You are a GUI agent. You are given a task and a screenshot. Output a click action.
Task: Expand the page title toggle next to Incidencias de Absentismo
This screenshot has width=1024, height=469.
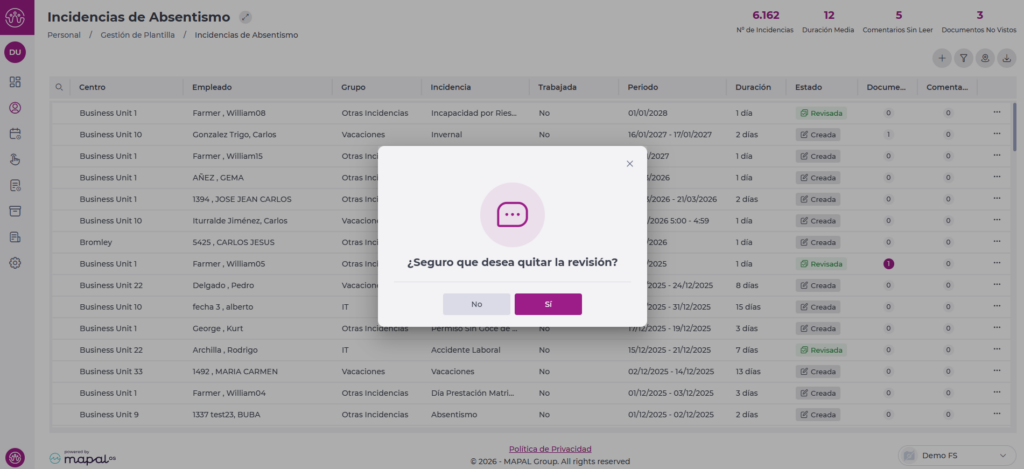(x=246, y=17)
